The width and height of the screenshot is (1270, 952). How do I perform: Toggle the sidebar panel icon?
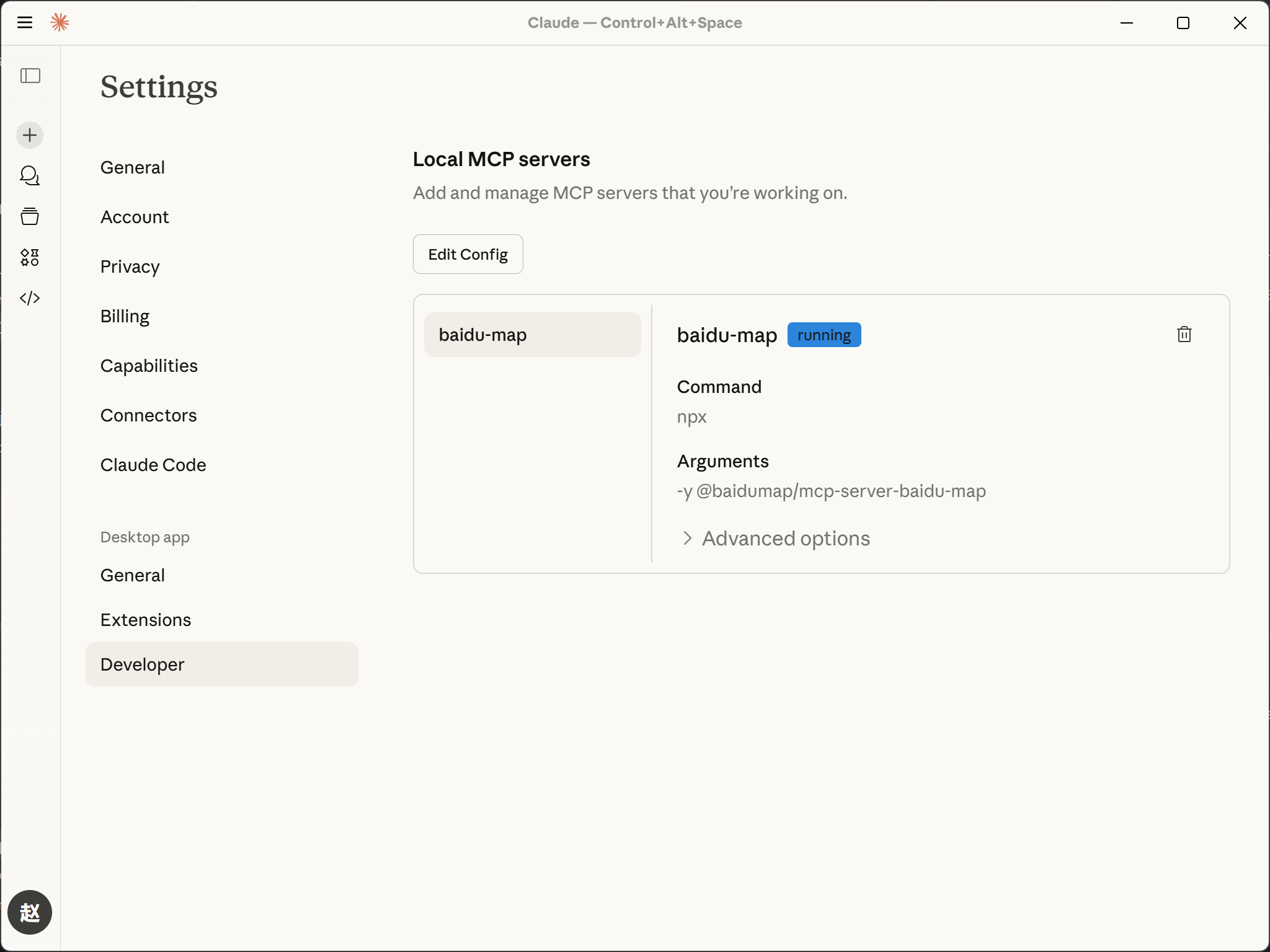point(30,76)
